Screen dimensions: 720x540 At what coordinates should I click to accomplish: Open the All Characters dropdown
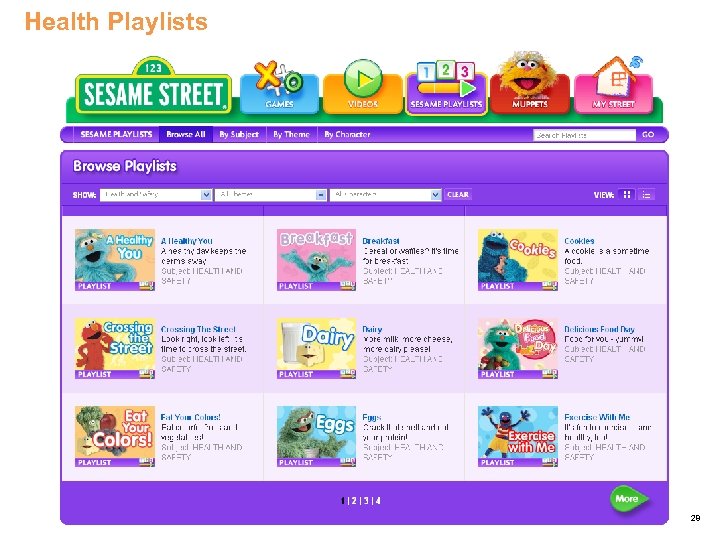[x=385, y=195]
